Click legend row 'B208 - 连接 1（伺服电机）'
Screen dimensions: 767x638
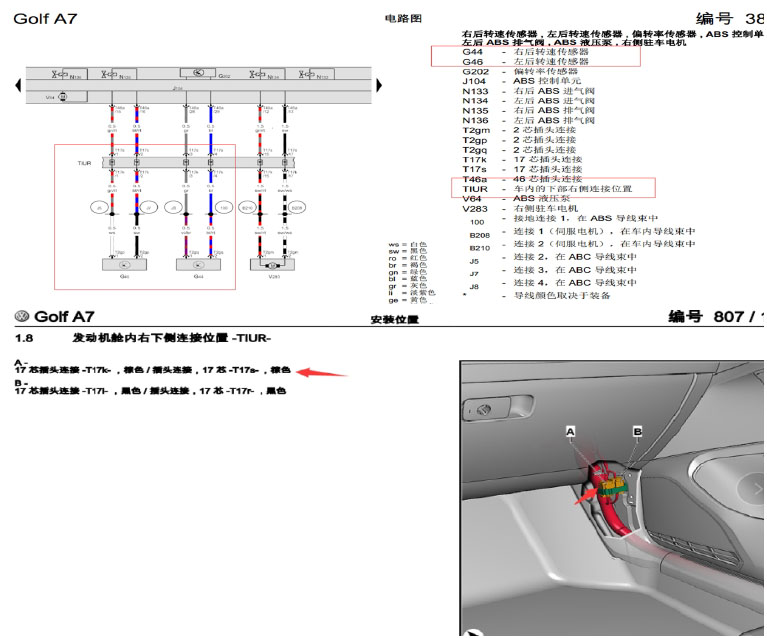(583, 232)
